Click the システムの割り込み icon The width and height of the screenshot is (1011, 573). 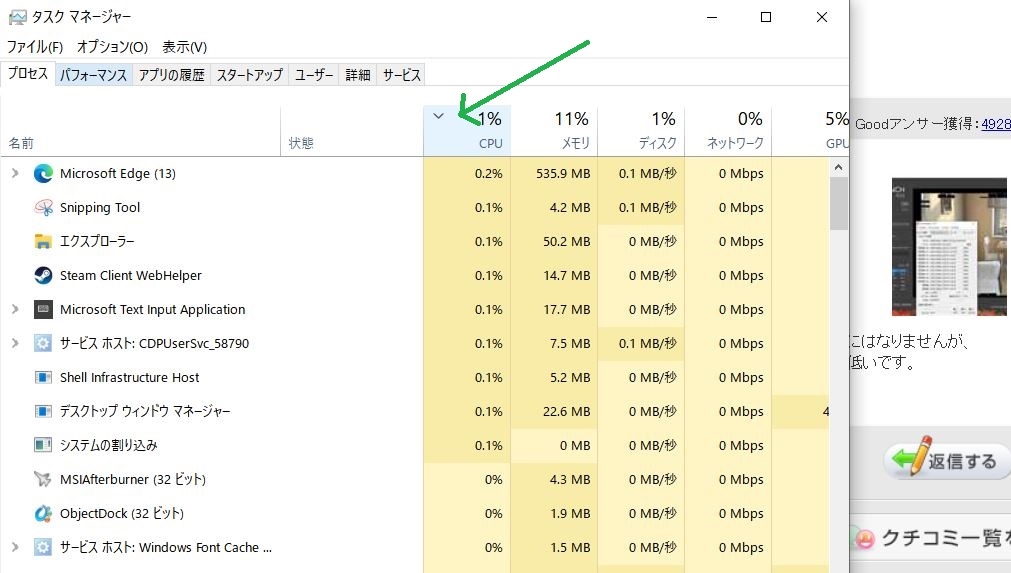point(43,445)
